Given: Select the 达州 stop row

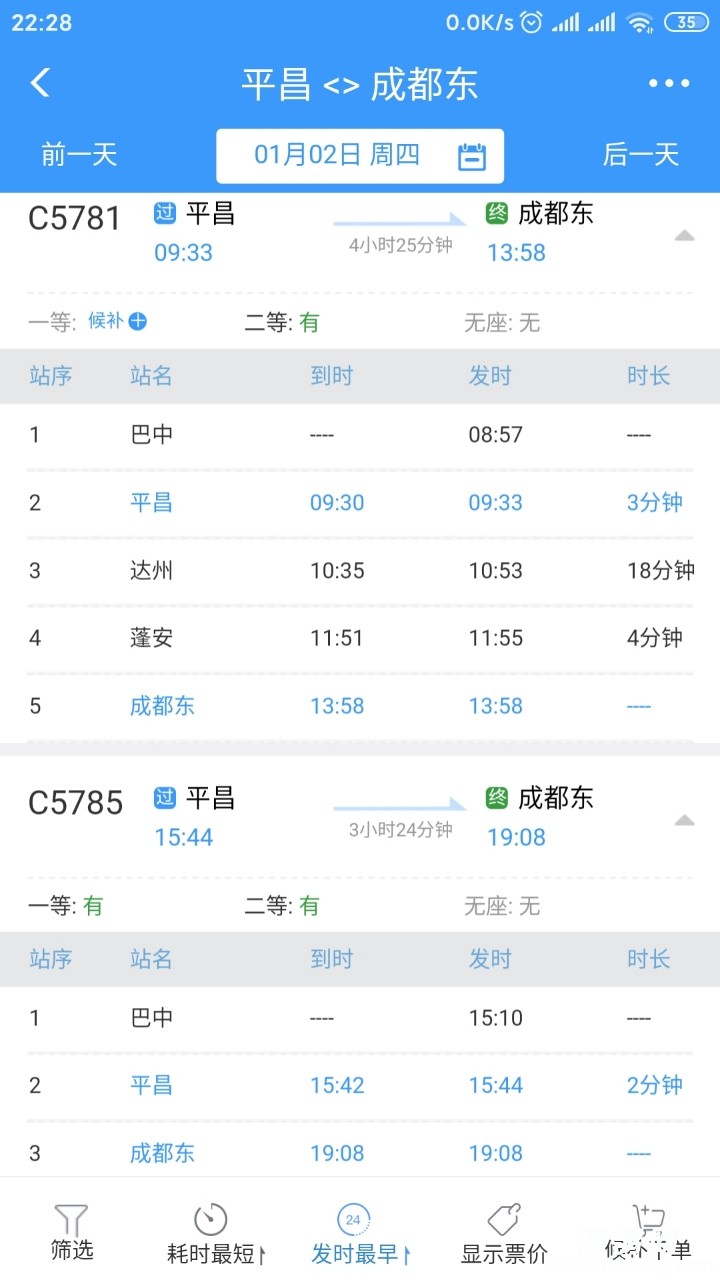Looking at the screenshot, I should (x=360, y=571).
